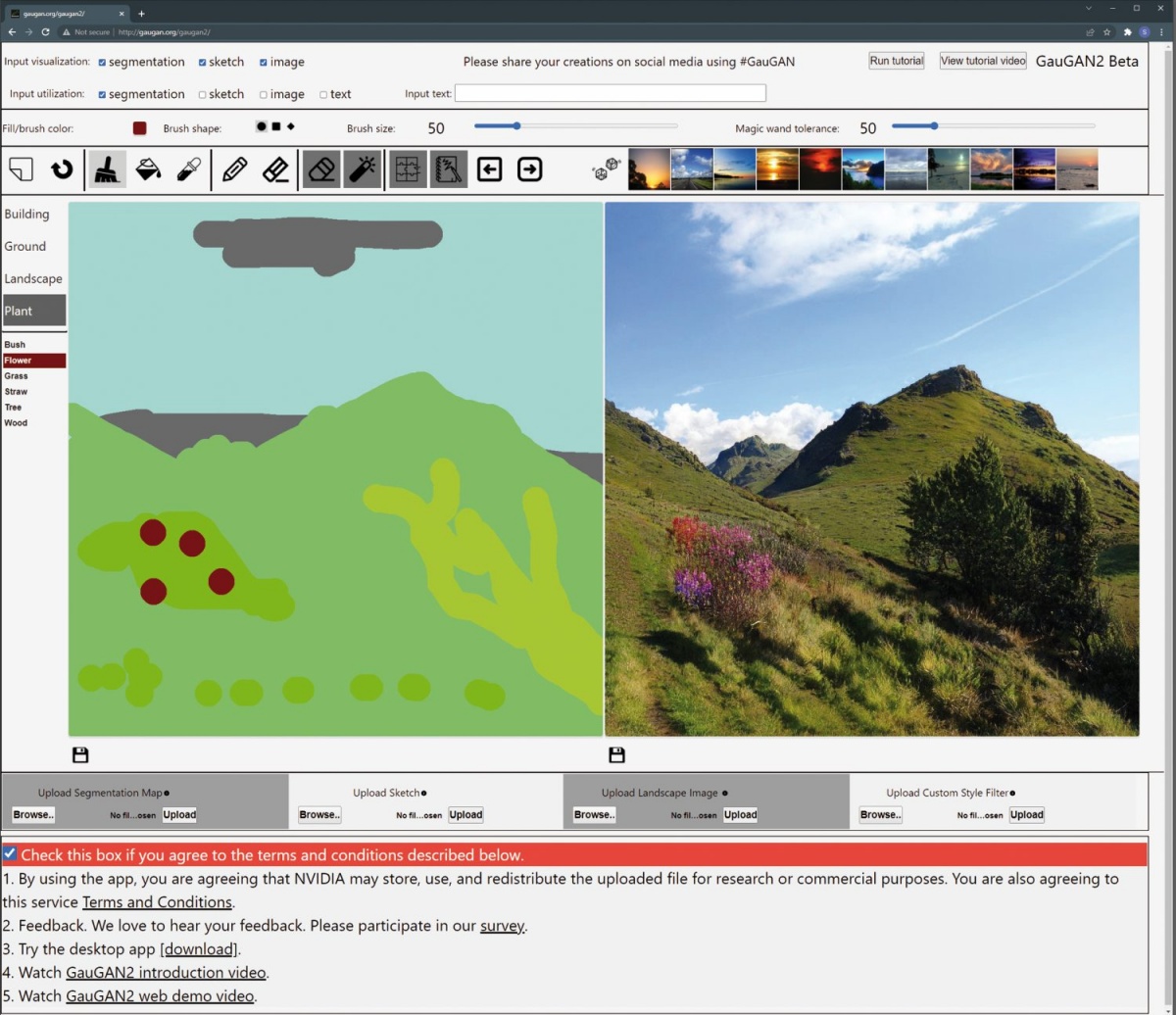Toggle segmentation input utilization checkbox
The width and height of the screenshot is (1176, 1015).
(102, 95)
